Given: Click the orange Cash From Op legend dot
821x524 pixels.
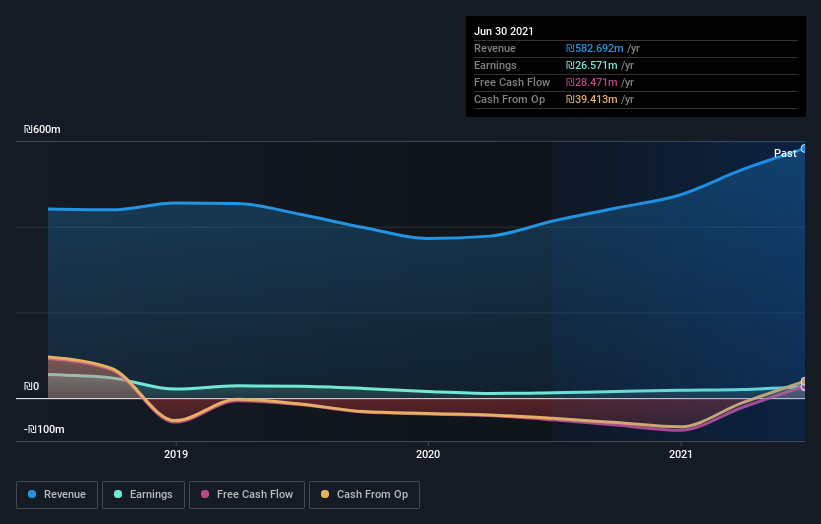Looking at the screenshot, I should pos(325,494).
